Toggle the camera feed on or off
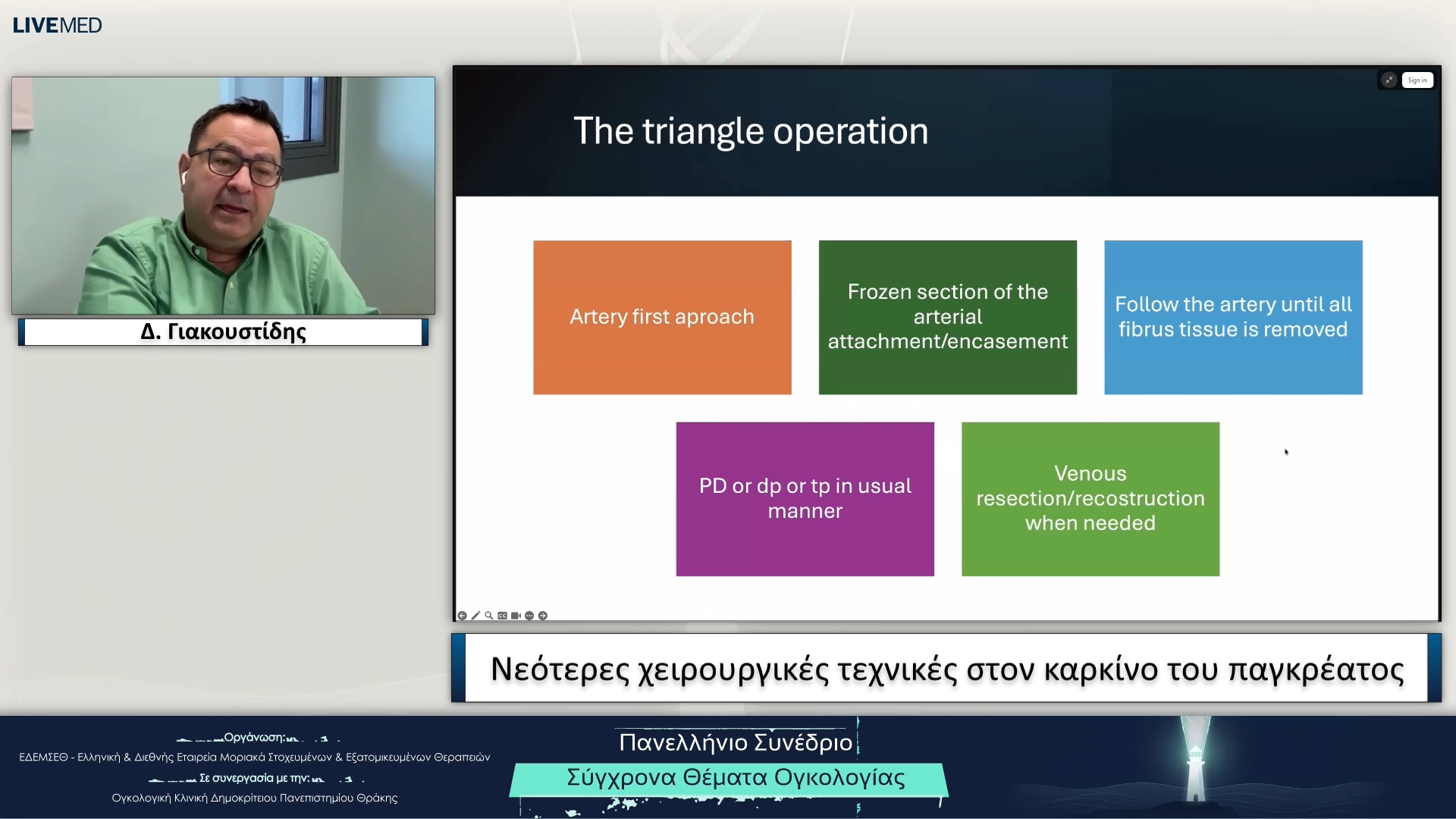Viewport: 1456px width, 819px height. coord(516,616)
